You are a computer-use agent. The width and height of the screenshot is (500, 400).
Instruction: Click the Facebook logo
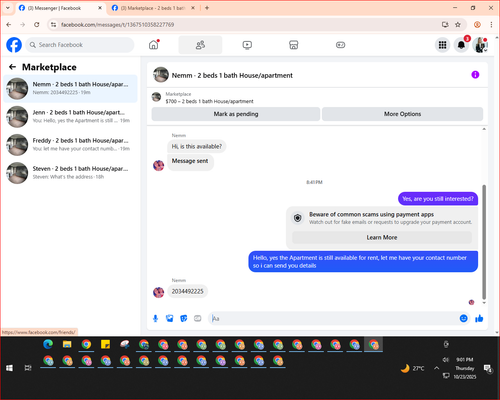pyautogui.click(x=14, y=45)
